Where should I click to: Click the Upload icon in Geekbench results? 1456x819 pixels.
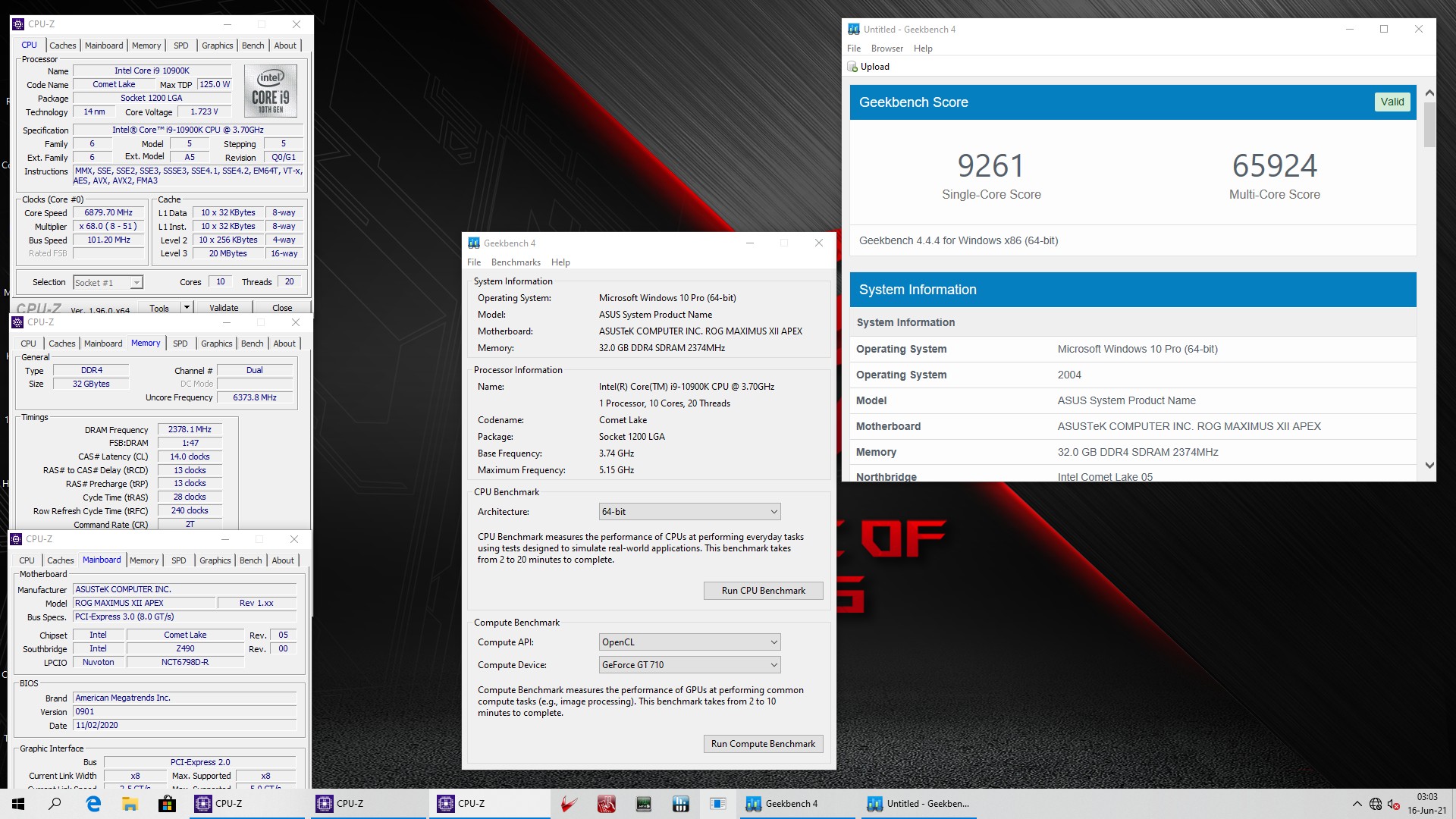(x=852, y=67)
